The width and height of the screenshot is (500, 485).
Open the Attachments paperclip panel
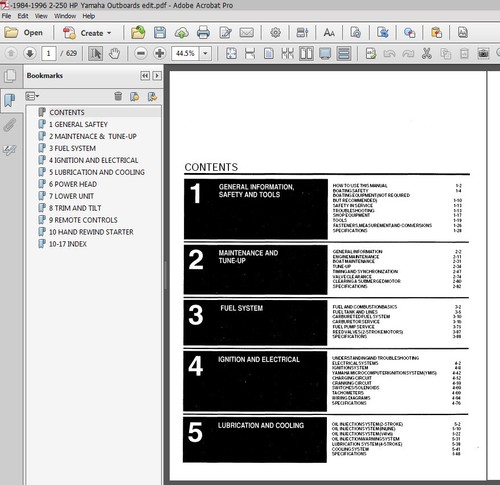(10, 125)
